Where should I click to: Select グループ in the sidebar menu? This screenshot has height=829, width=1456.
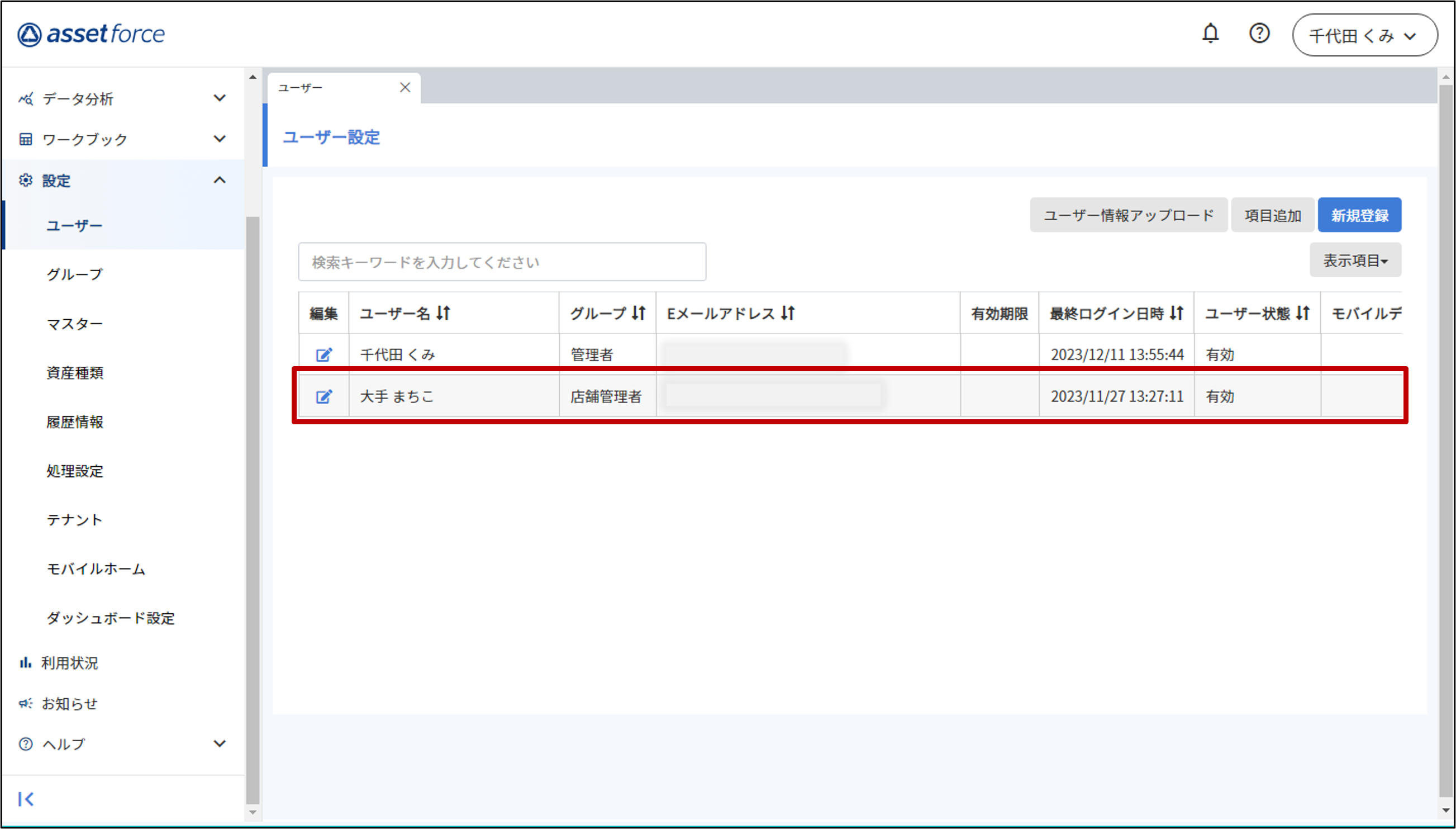[x=74, y=273]
